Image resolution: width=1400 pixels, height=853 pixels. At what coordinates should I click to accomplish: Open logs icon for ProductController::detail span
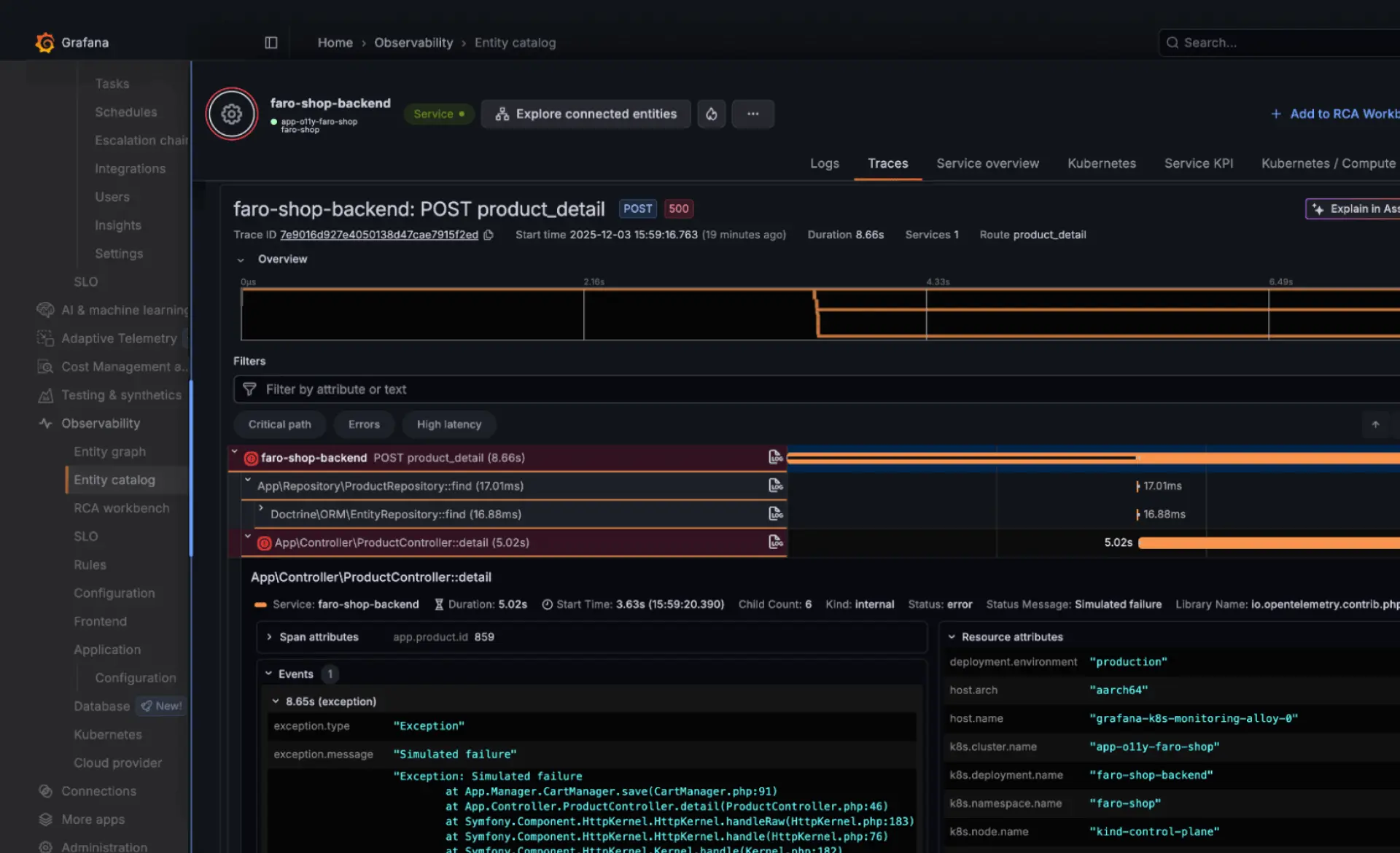[x=776, y=542]
